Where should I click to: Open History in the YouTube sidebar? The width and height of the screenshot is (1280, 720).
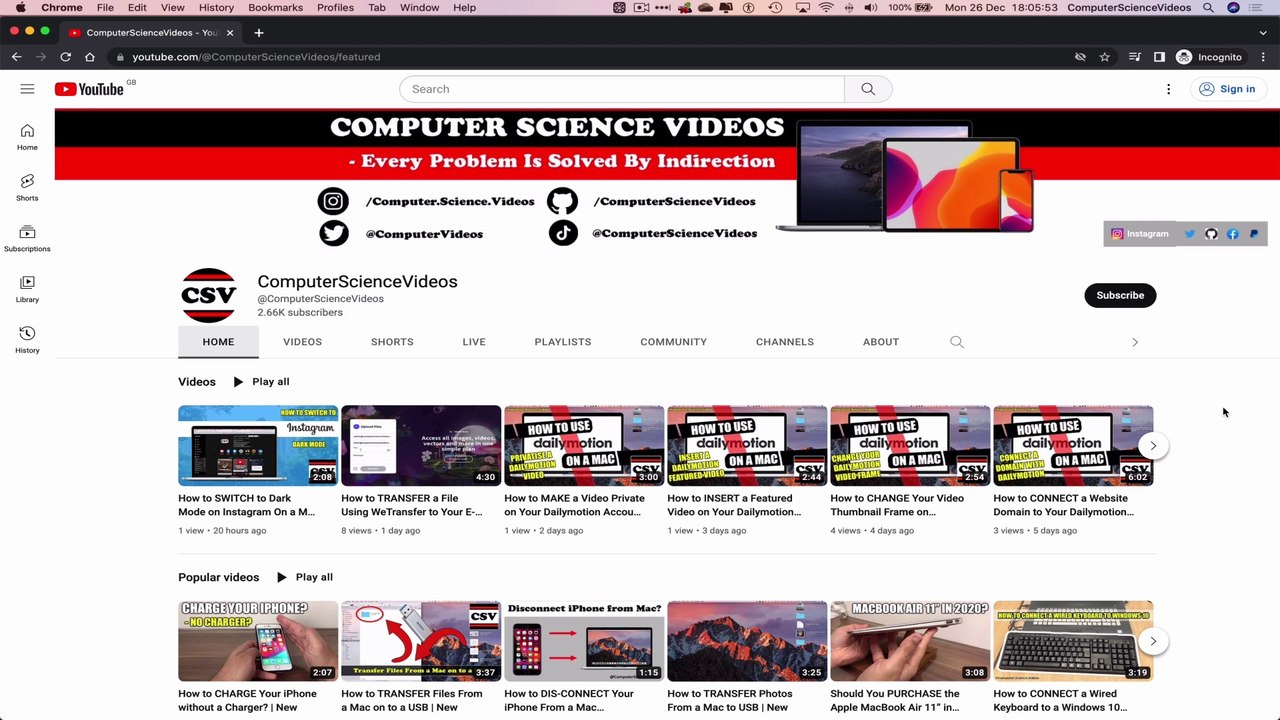click(x=27, y=340)
